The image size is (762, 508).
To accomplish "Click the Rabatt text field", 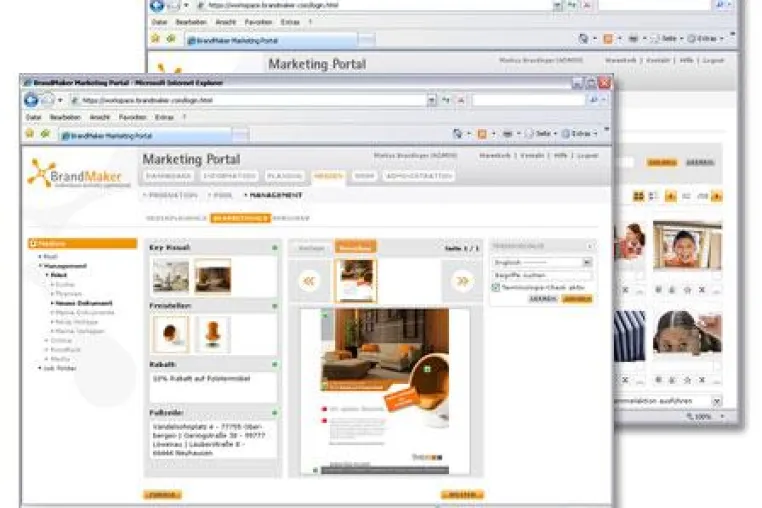I will click(213, 387).
